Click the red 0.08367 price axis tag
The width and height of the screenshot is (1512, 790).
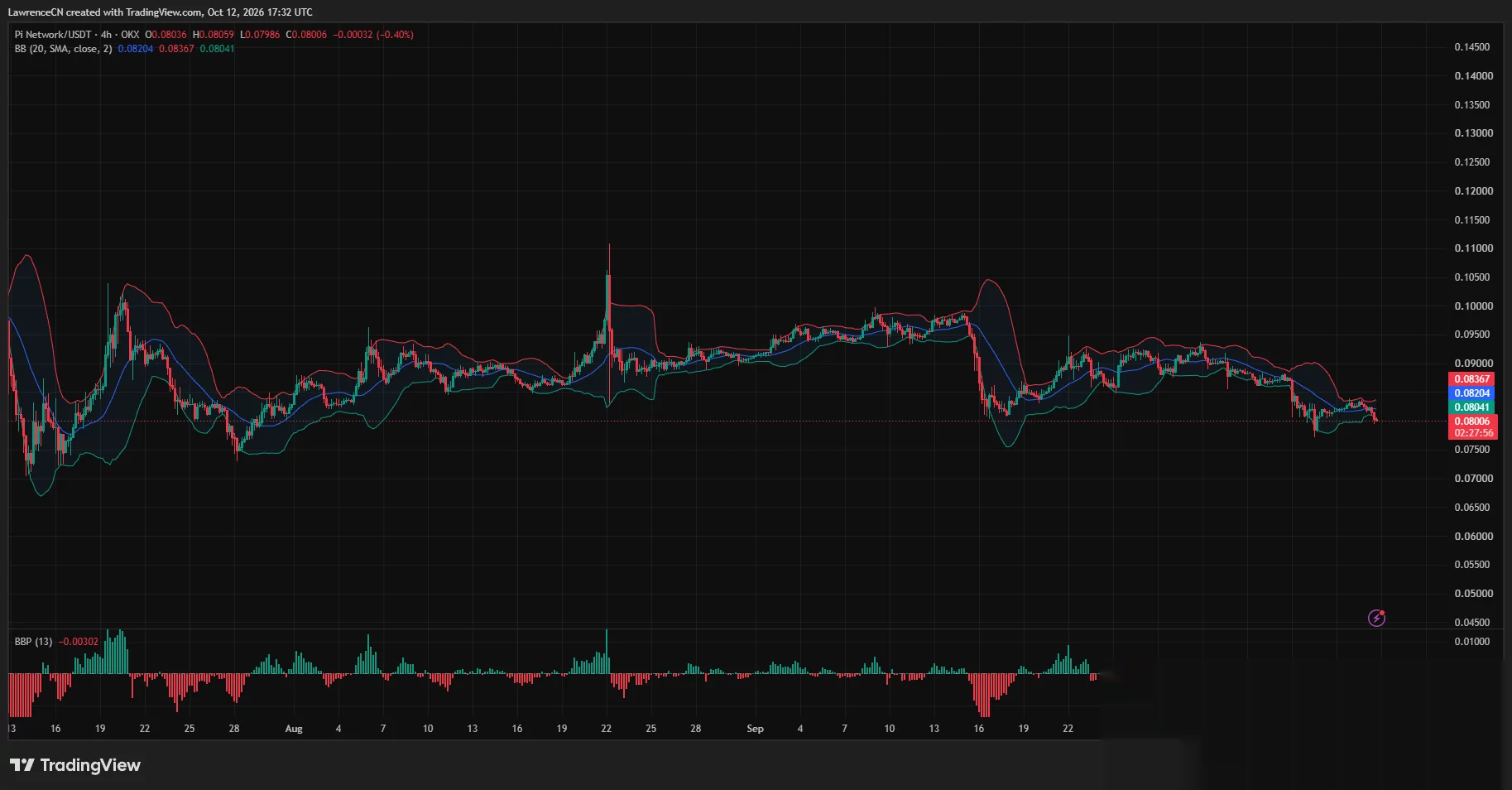1472,379
